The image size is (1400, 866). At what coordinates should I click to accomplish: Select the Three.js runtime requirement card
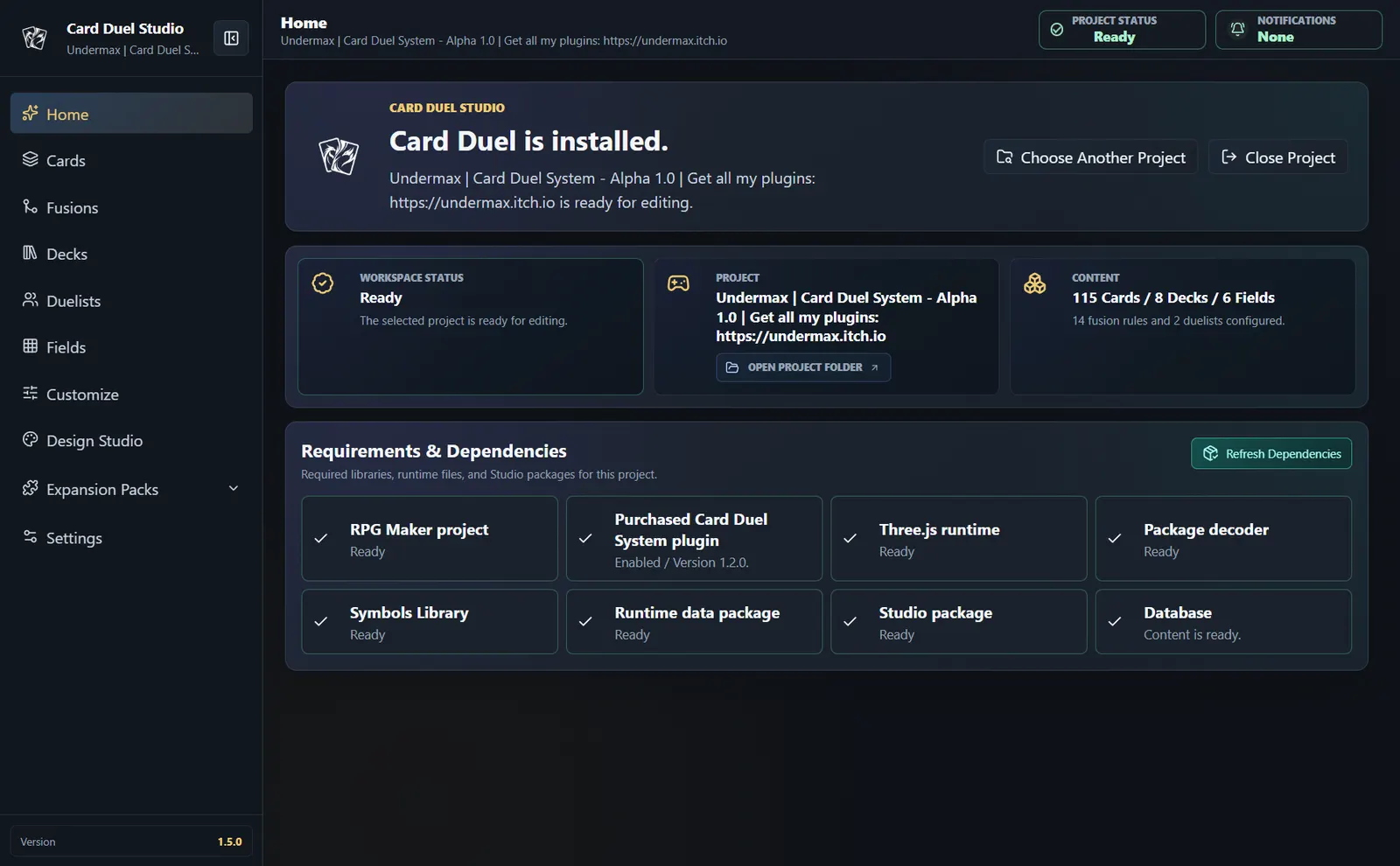959,539
